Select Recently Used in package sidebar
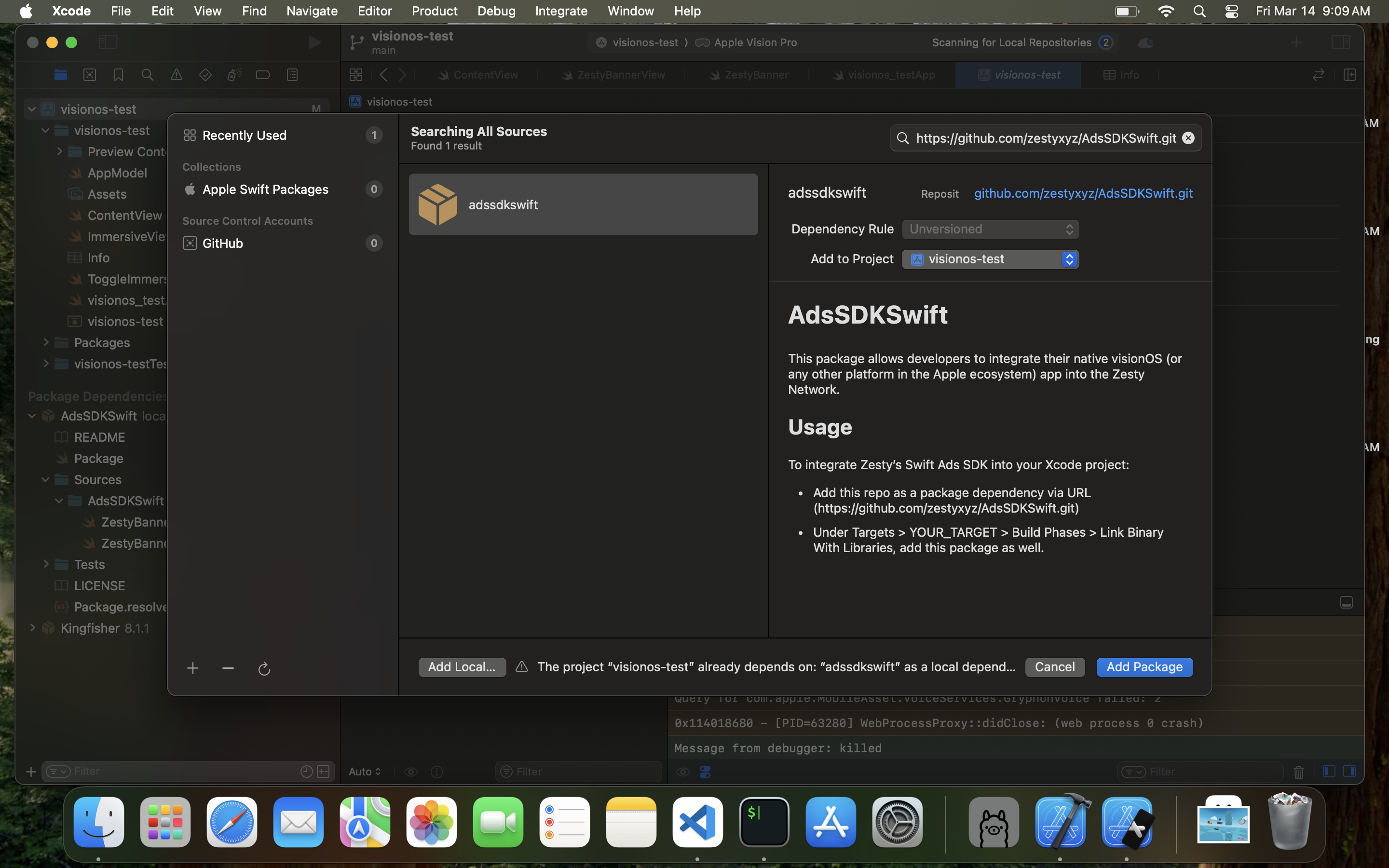Image resolution: width=1389 pixels, height=868 pixels. (283, 136)
